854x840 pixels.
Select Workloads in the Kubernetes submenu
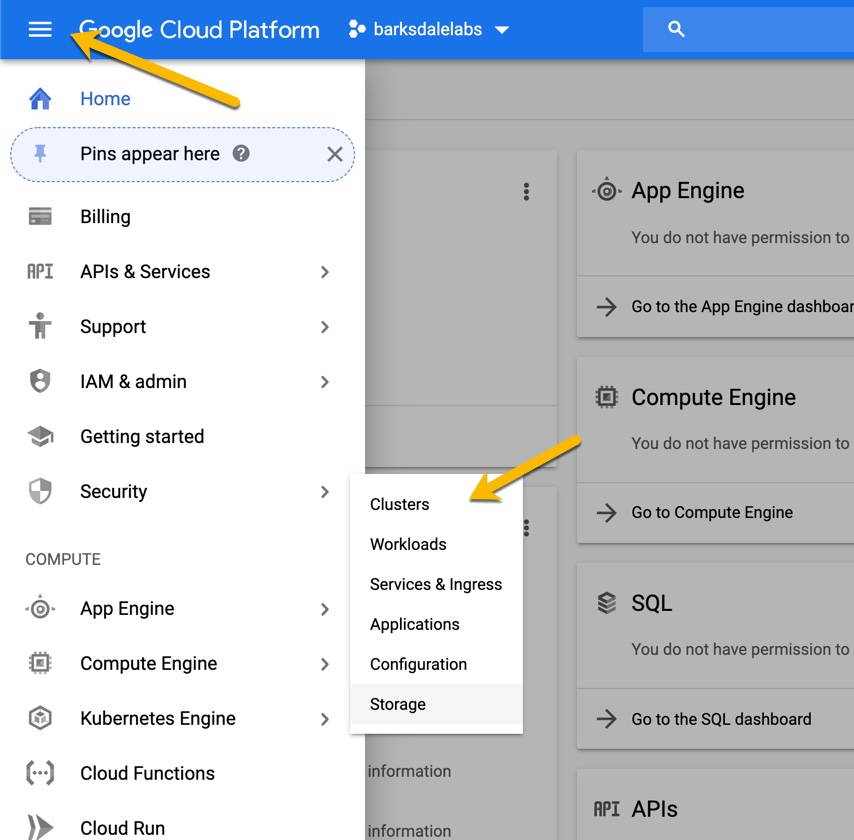point(436,544)
